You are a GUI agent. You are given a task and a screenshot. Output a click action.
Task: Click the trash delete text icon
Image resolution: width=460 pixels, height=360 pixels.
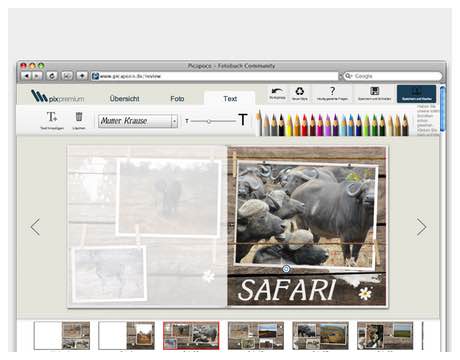[x=79, y=117]
